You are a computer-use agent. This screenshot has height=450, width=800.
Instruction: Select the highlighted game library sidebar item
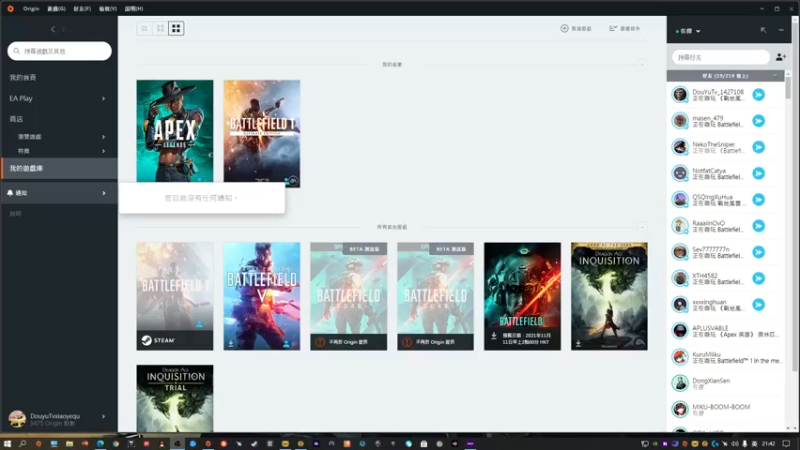(59, 168)
